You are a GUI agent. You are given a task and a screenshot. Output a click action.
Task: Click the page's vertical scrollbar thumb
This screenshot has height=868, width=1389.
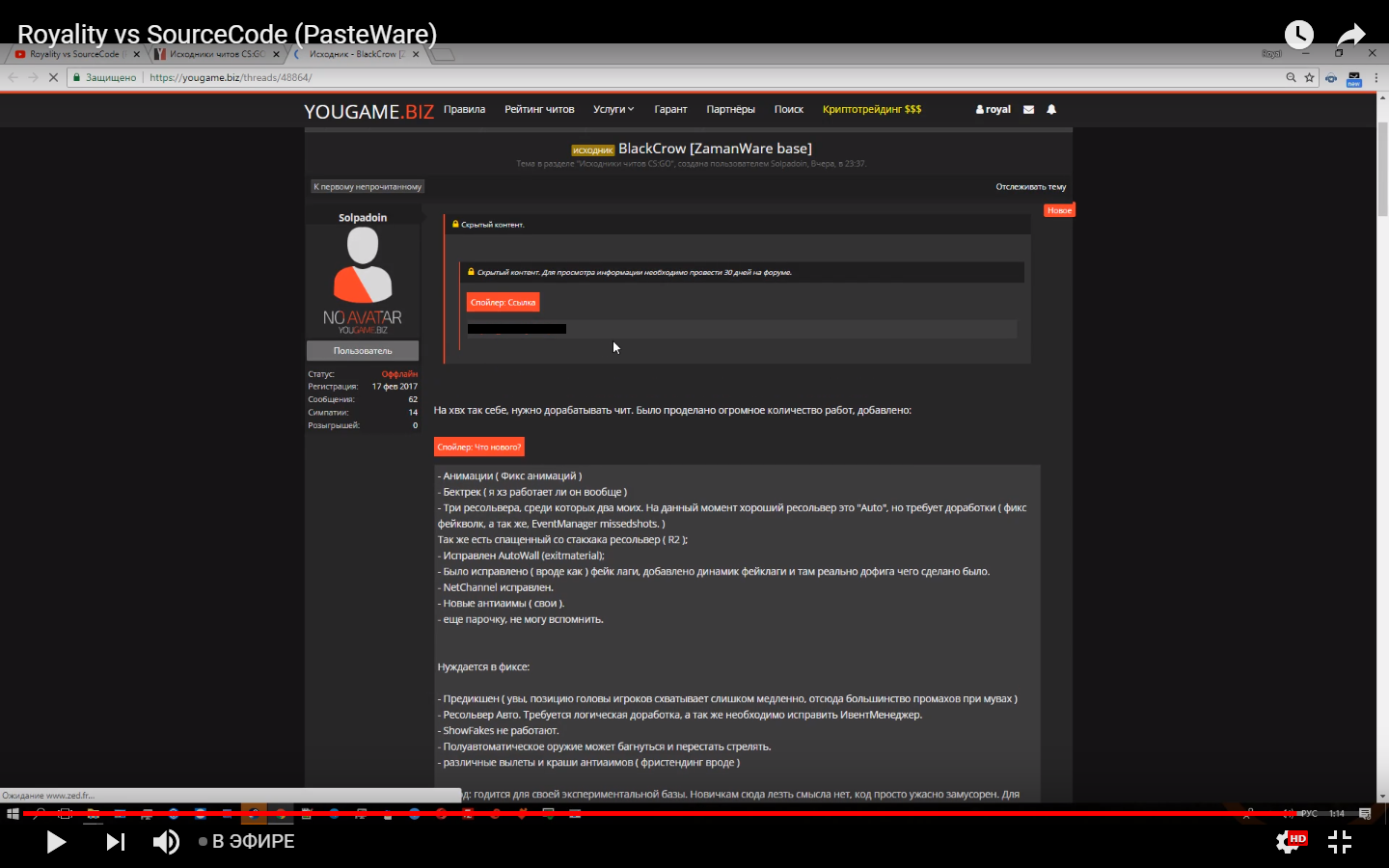(1382, 170)
